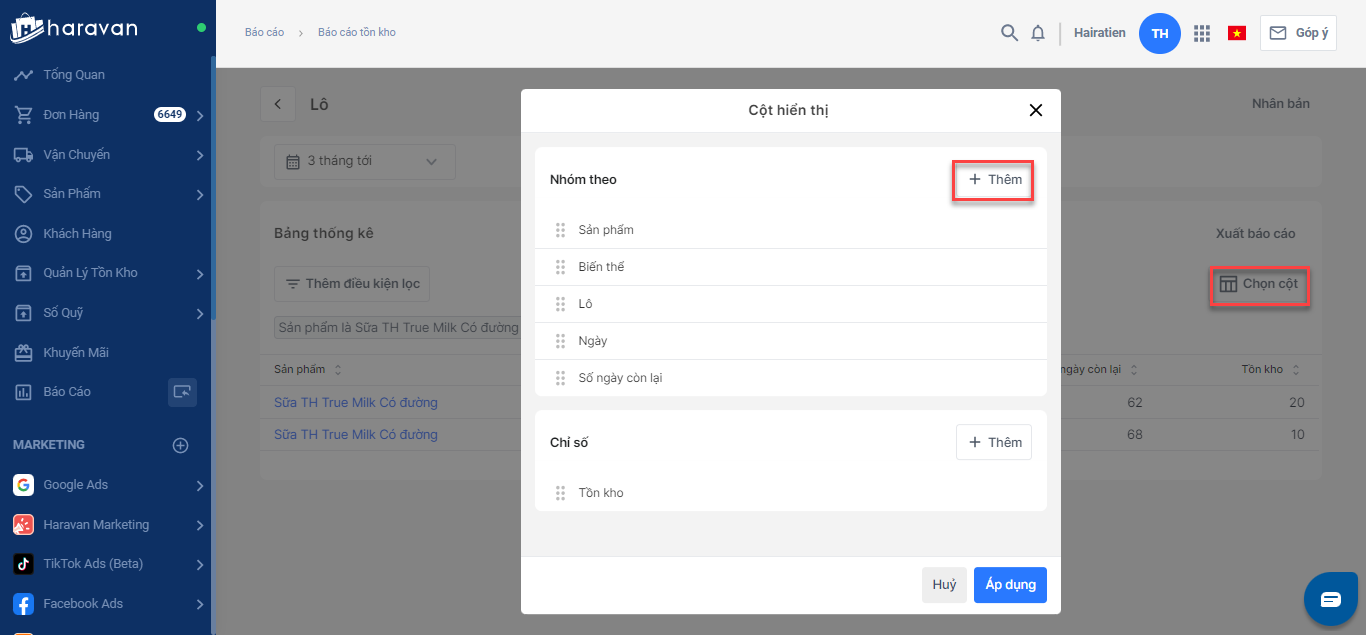The image size is (1366, 635).
Task: Click the screen icon next to Báo Cáo
Action: [x=182, y=392]
